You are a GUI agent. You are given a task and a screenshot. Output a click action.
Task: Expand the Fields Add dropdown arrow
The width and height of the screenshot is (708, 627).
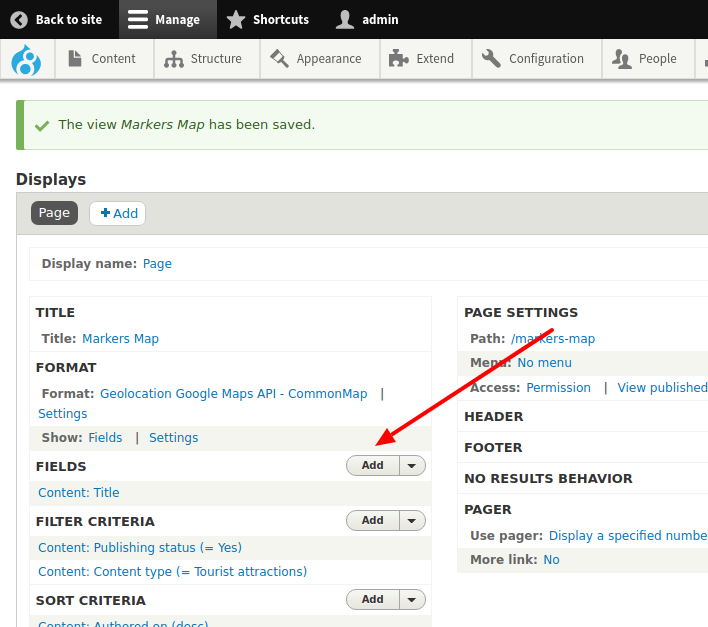pyautogui.click(x=413, y=466)
